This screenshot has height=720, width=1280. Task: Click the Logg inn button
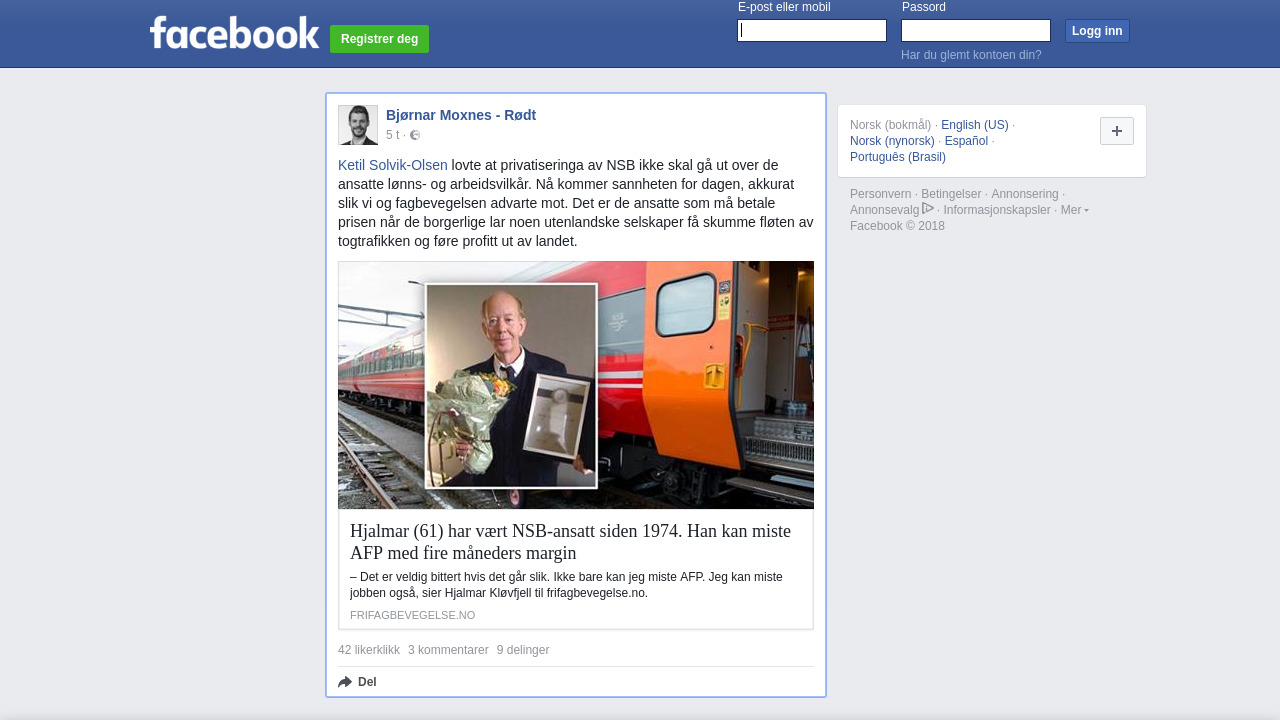[x=1097, y=31]
